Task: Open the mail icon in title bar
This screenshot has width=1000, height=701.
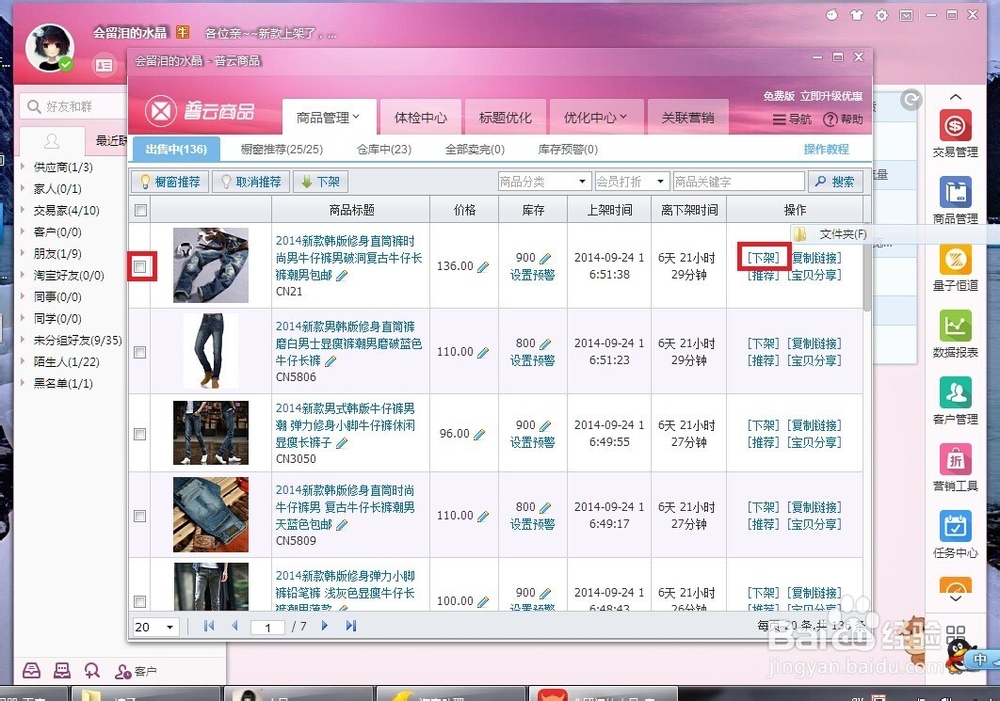Action: point(906,15)
